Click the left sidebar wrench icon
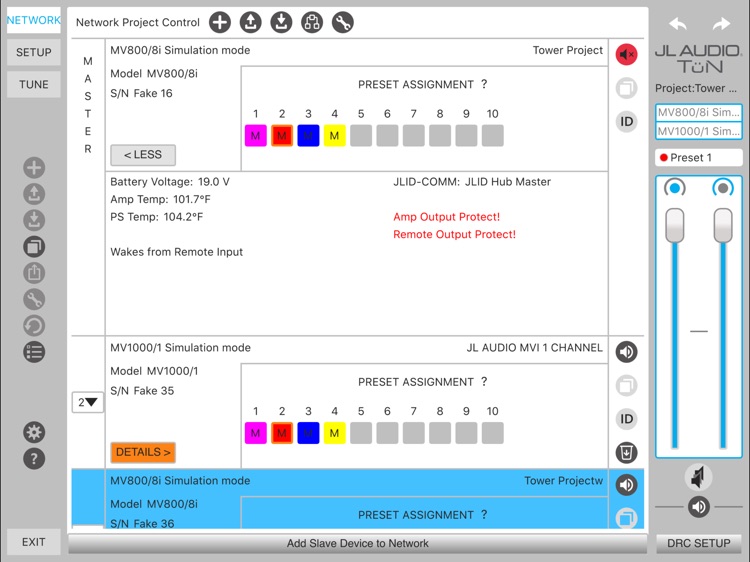 point(34,299)
